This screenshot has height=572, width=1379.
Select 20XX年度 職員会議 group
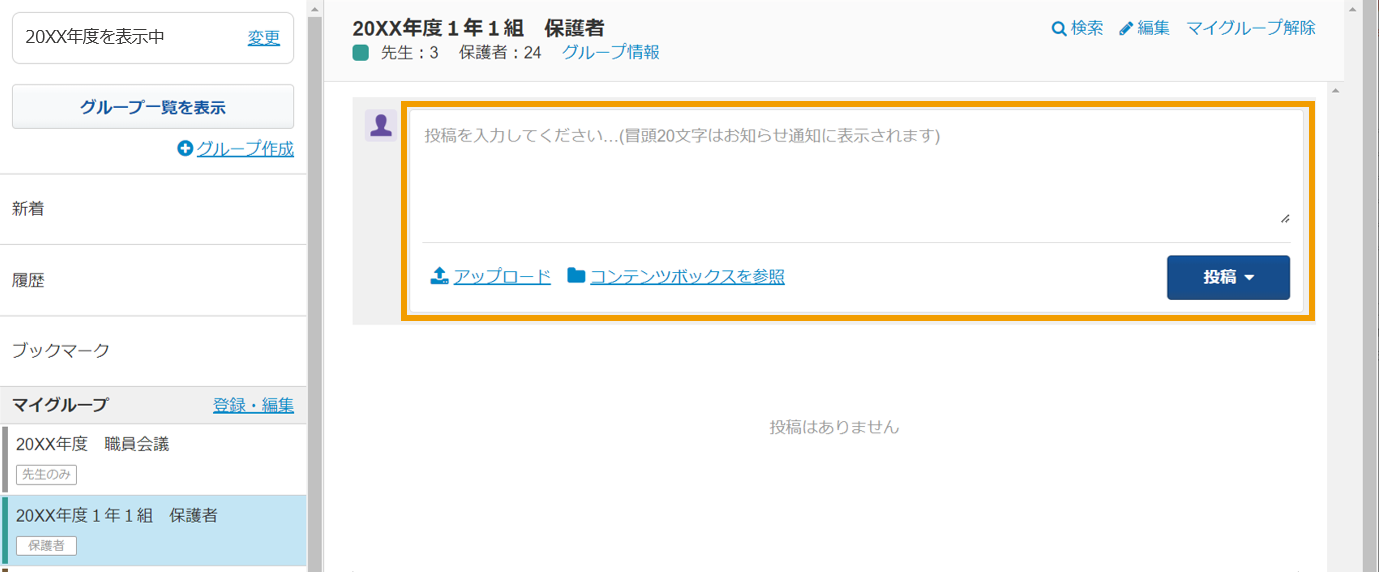coord(153,459)
